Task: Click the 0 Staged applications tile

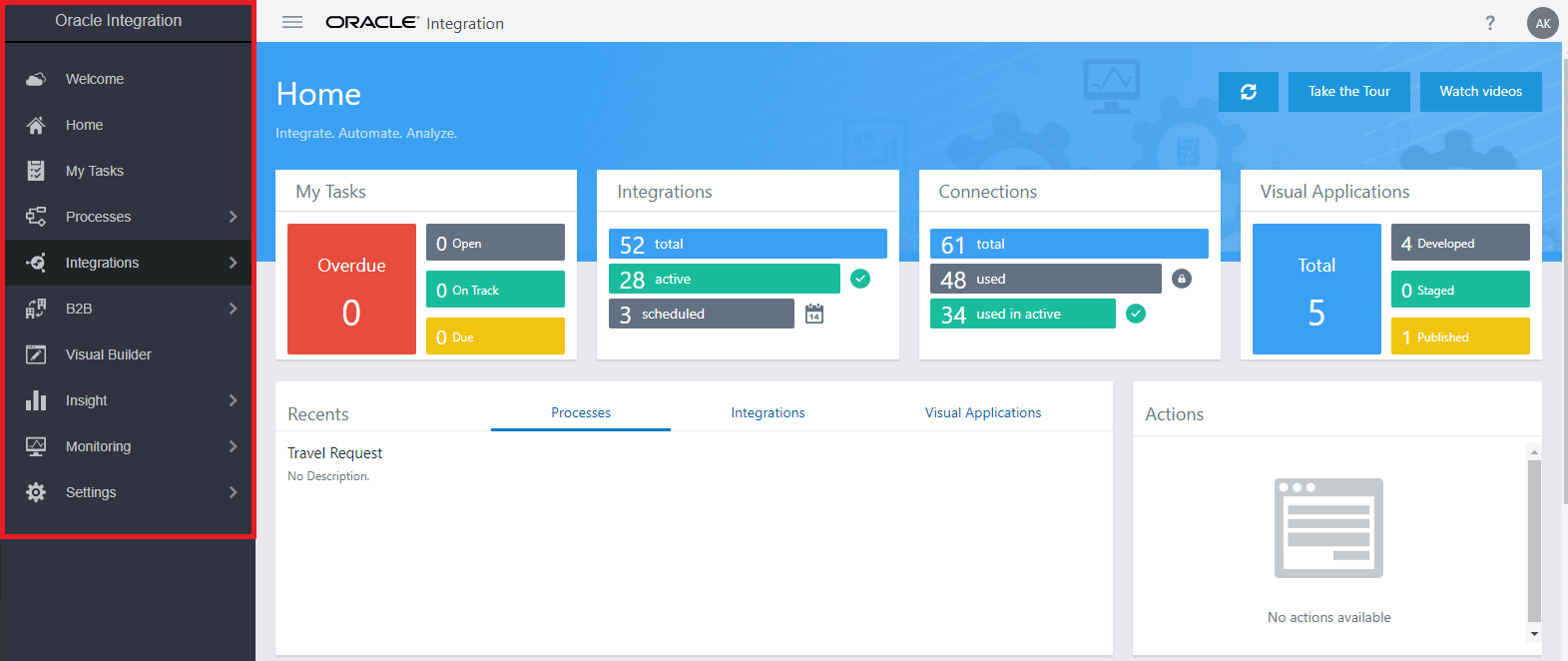Action: 1460,290
